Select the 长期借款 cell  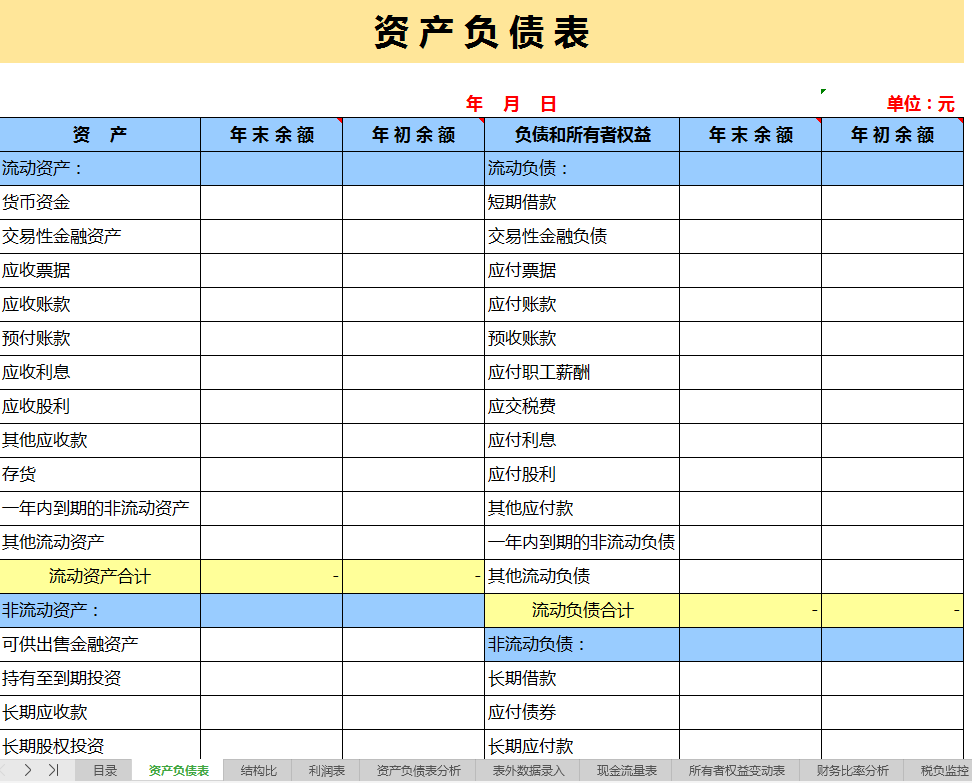point(582,679)
